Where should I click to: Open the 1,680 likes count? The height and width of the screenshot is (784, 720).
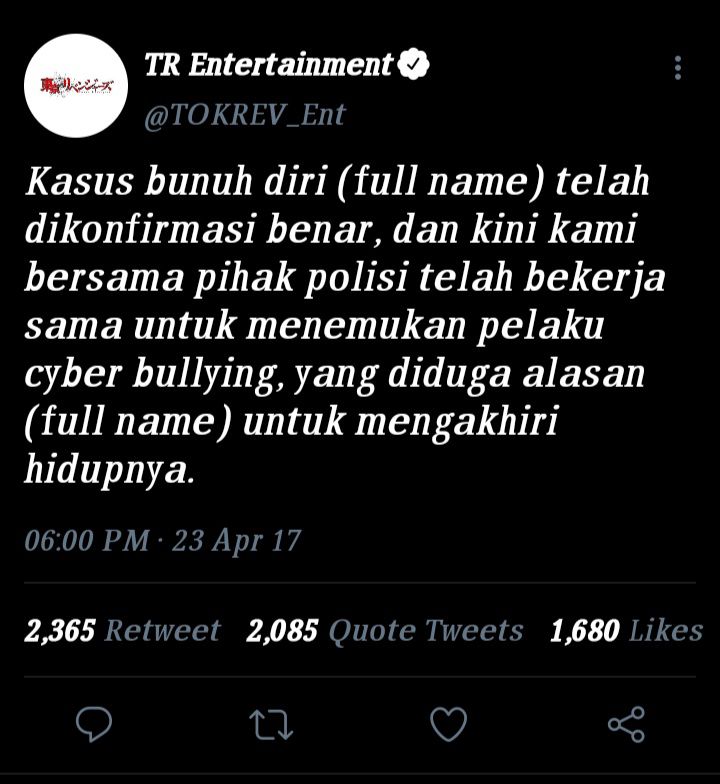click(584, 630)
